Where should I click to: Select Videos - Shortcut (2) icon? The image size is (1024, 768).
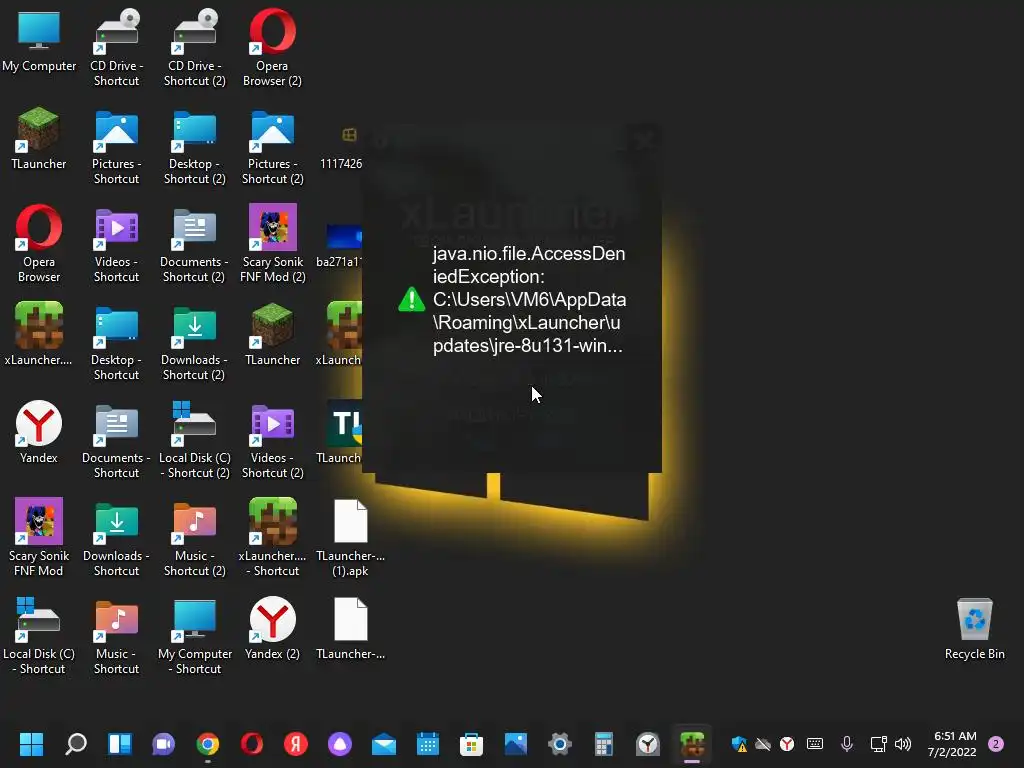click(272, 440)
